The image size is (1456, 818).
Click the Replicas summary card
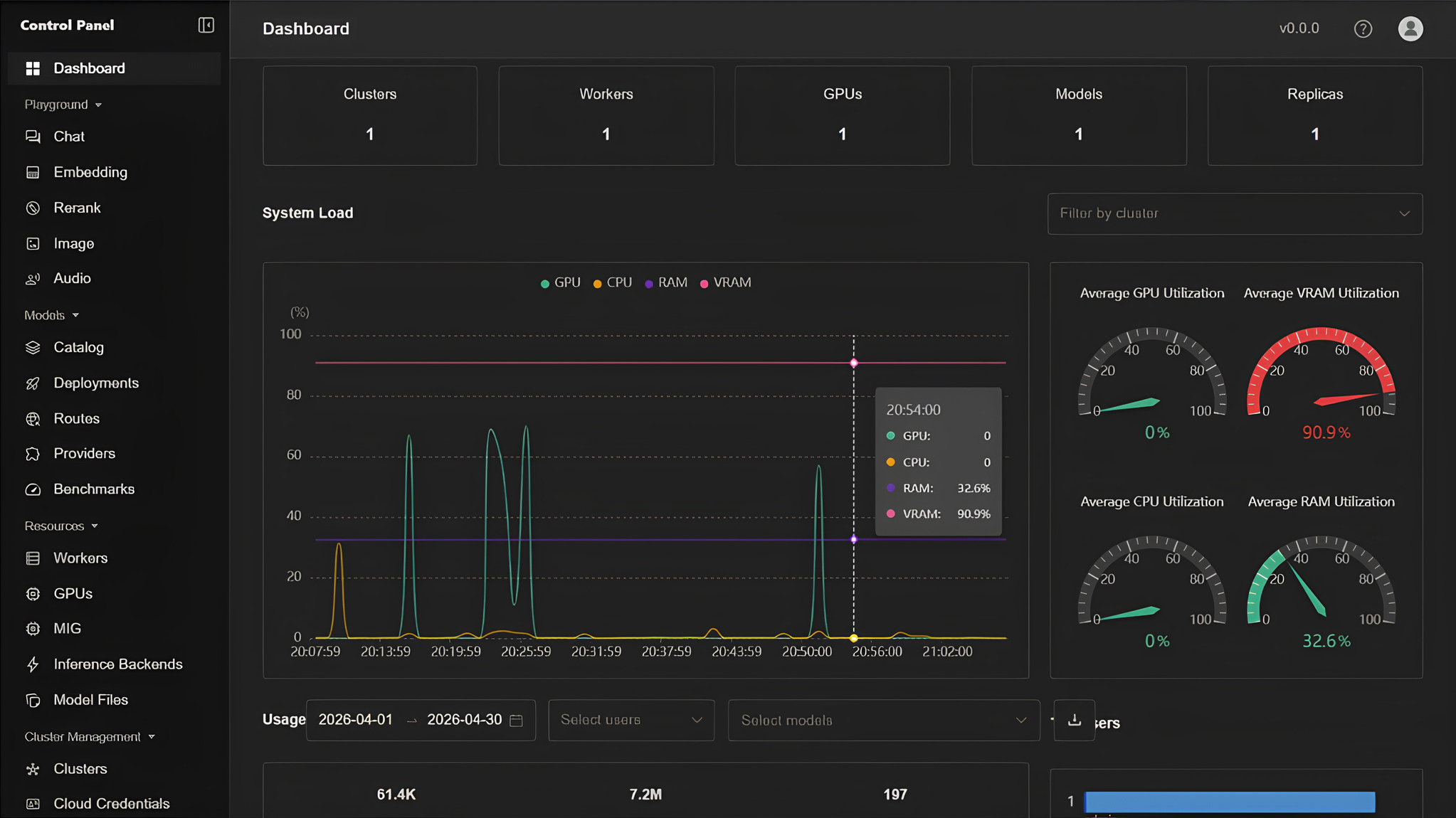[1315, 116]
